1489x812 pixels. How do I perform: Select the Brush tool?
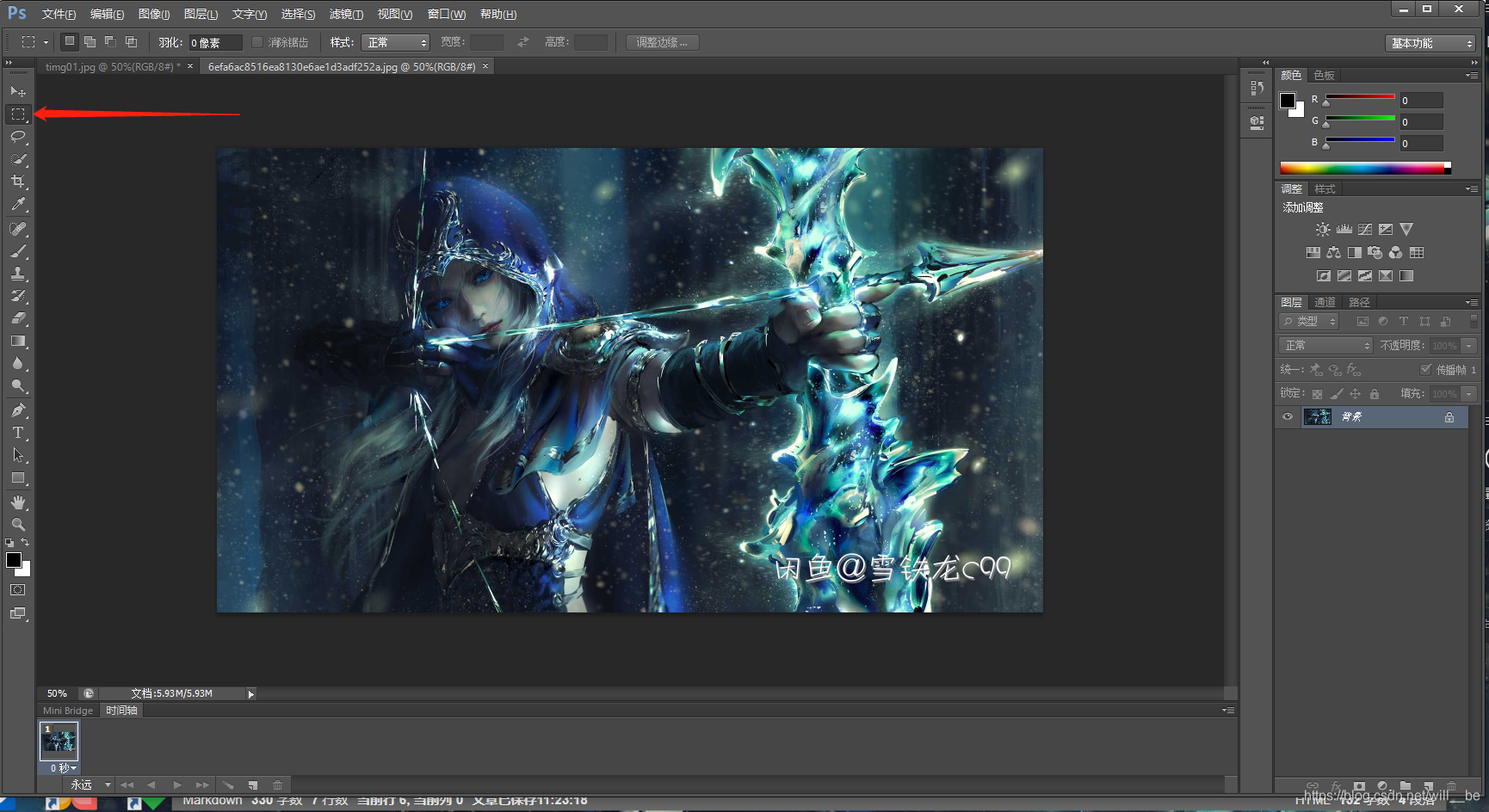(18, 251)
